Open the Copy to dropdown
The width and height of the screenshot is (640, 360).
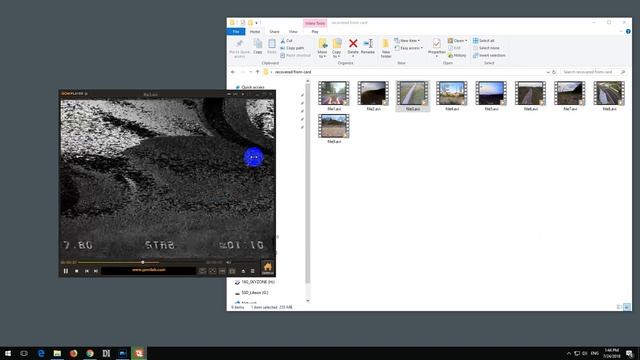tap(337, 49)
